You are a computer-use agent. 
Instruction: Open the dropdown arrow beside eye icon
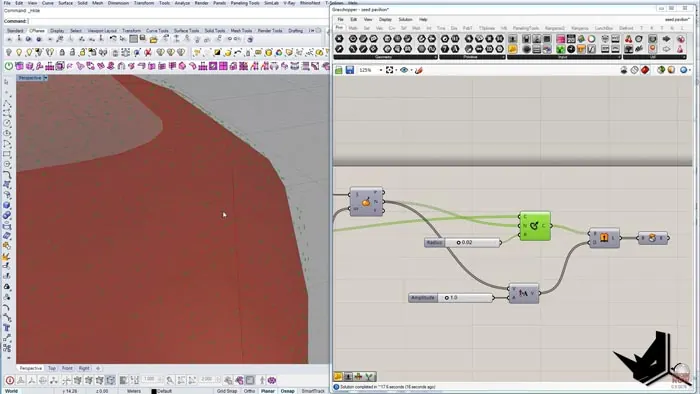(411, 71)
